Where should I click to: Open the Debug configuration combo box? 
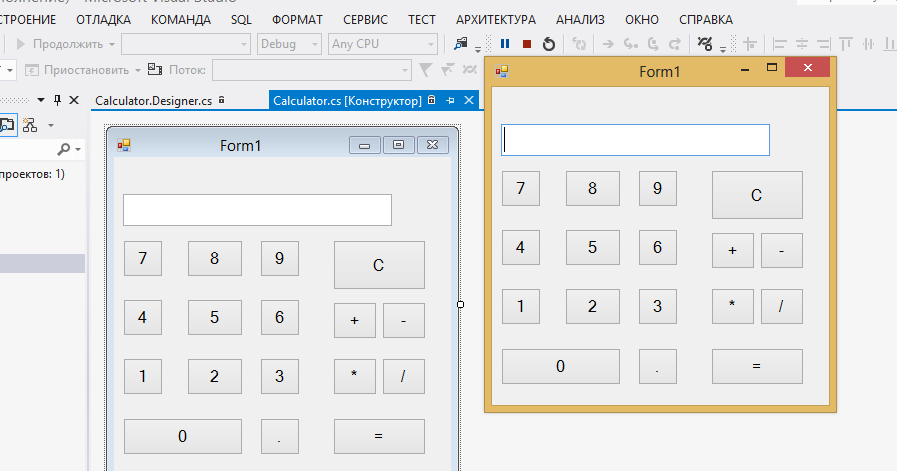click(x=288, y=44)
